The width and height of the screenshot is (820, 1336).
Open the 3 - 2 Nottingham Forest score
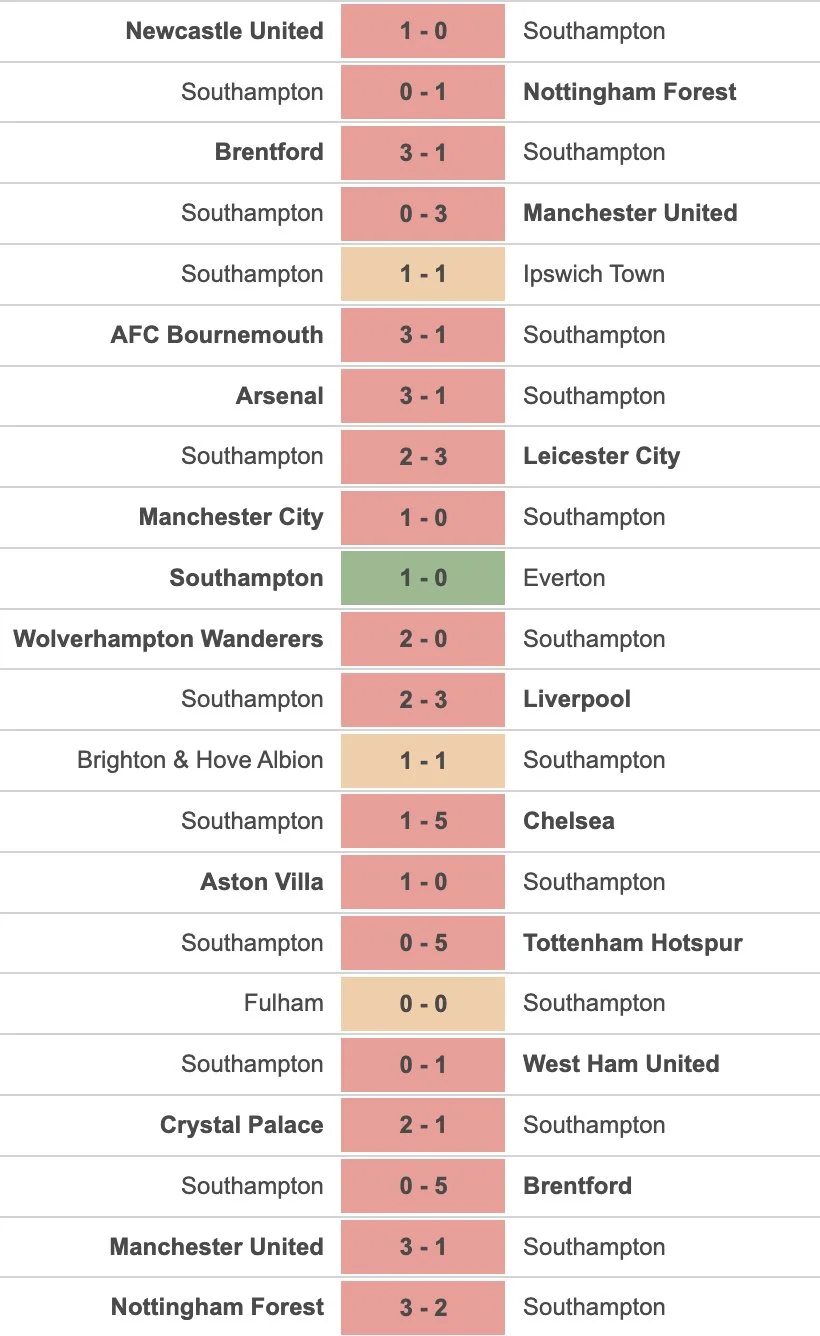point(422,1307)
